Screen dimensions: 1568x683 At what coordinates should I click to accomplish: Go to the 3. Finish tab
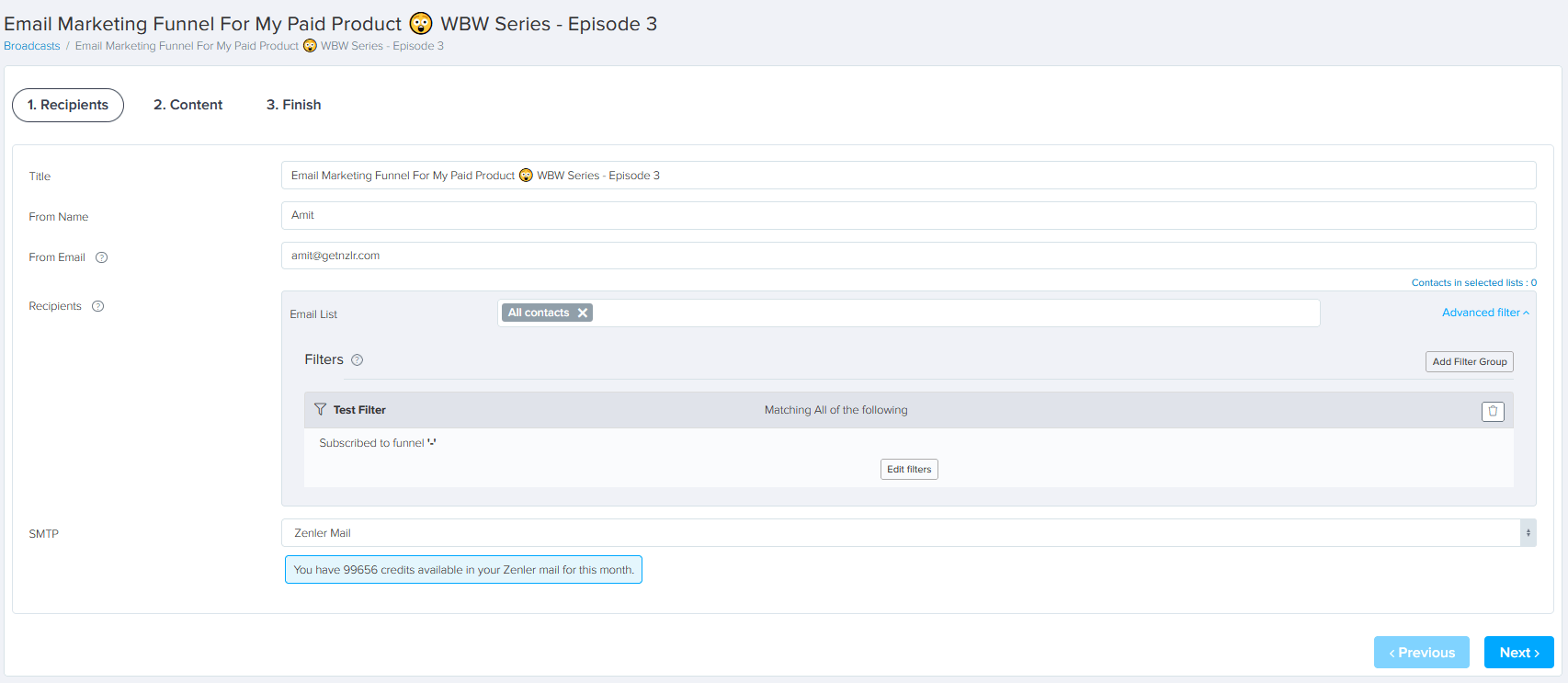pyautogui.click(x=293, y=105)
